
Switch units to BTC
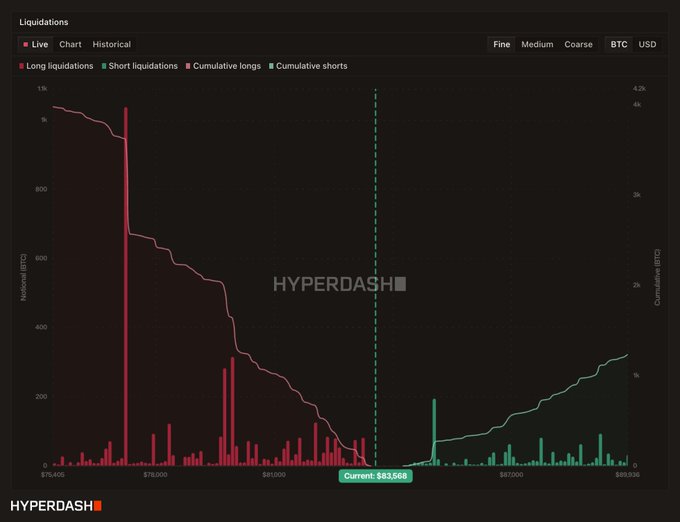click(x=619, y=44)
